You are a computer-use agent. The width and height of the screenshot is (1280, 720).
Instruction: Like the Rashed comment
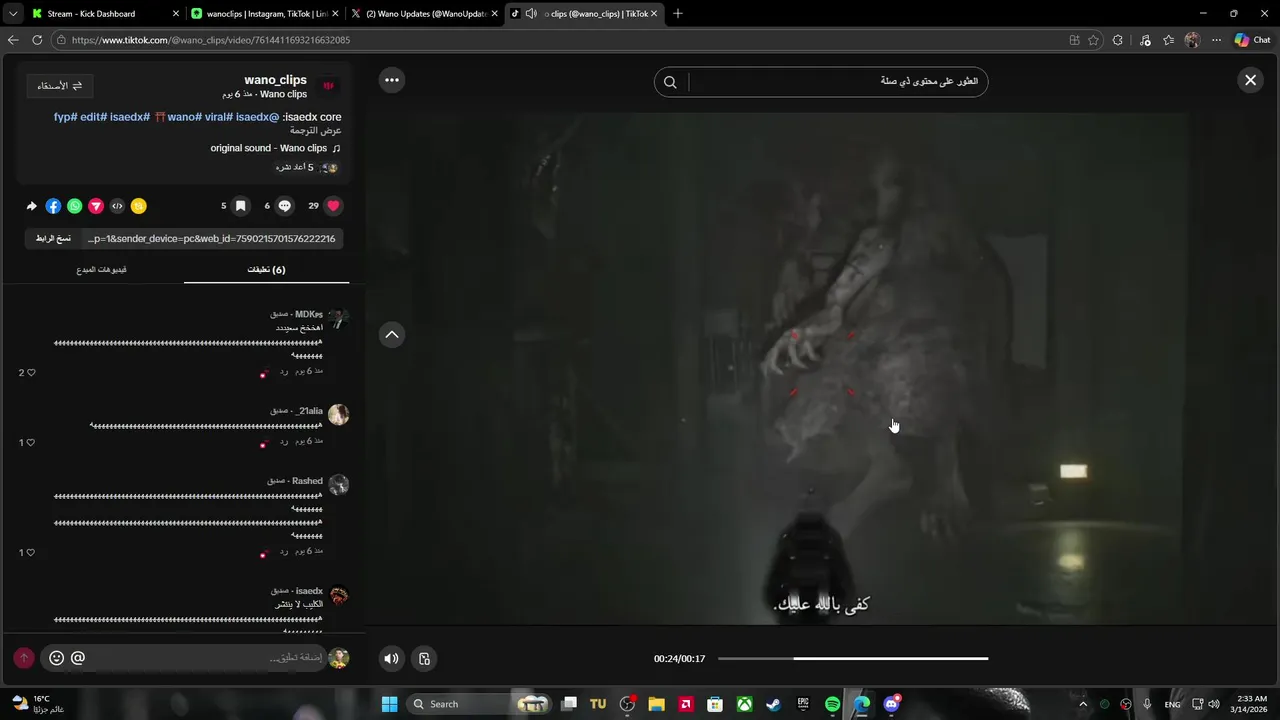[31, 552]
